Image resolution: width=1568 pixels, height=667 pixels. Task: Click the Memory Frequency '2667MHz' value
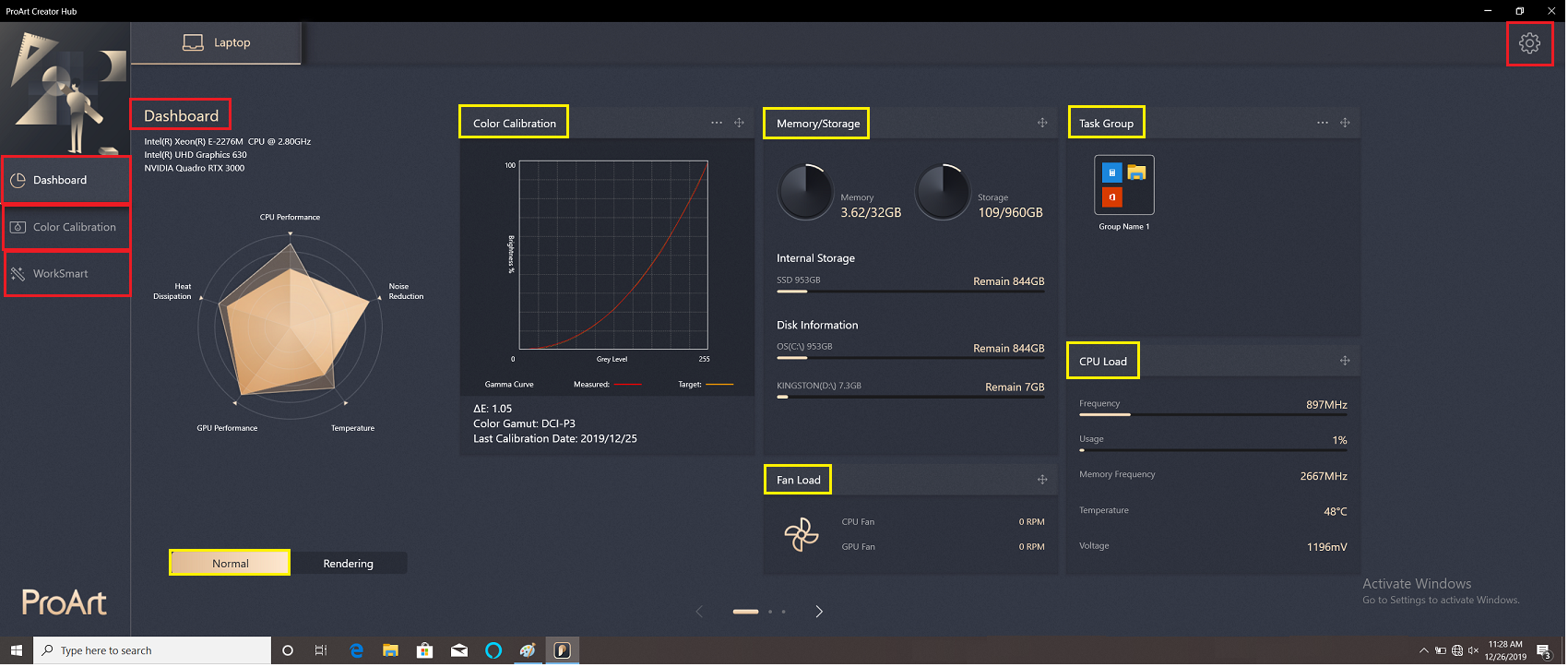click(1324, 476)
